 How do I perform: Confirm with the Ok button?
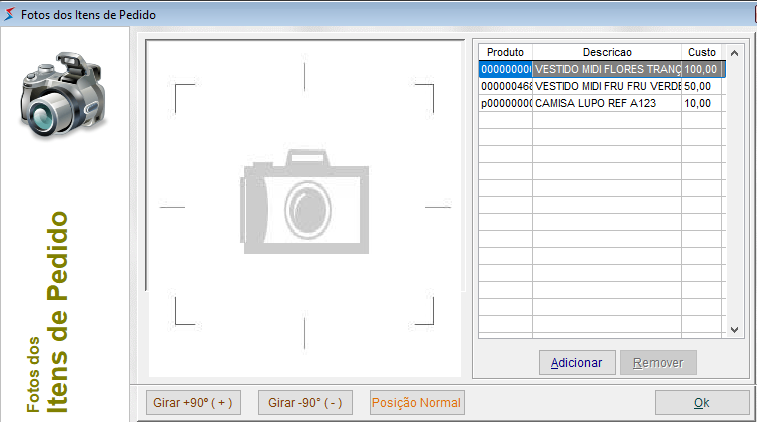pos(701,403)
